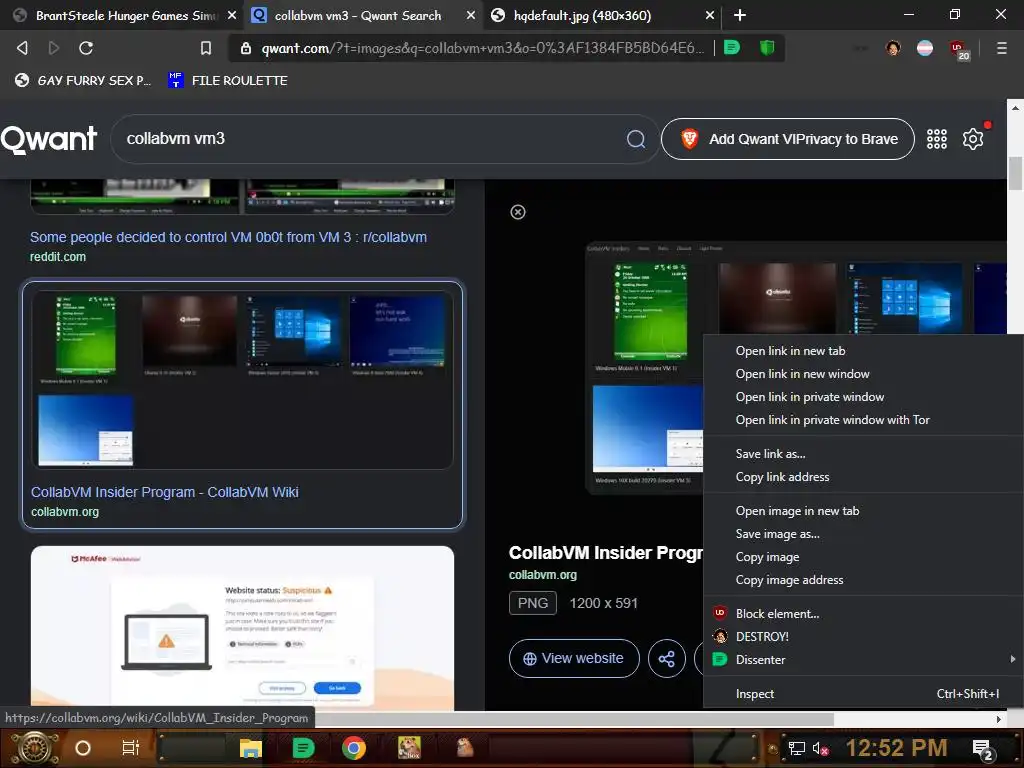Expand the Dissenter submenu arrow
1024x768 pixels.
(1013, 660)
